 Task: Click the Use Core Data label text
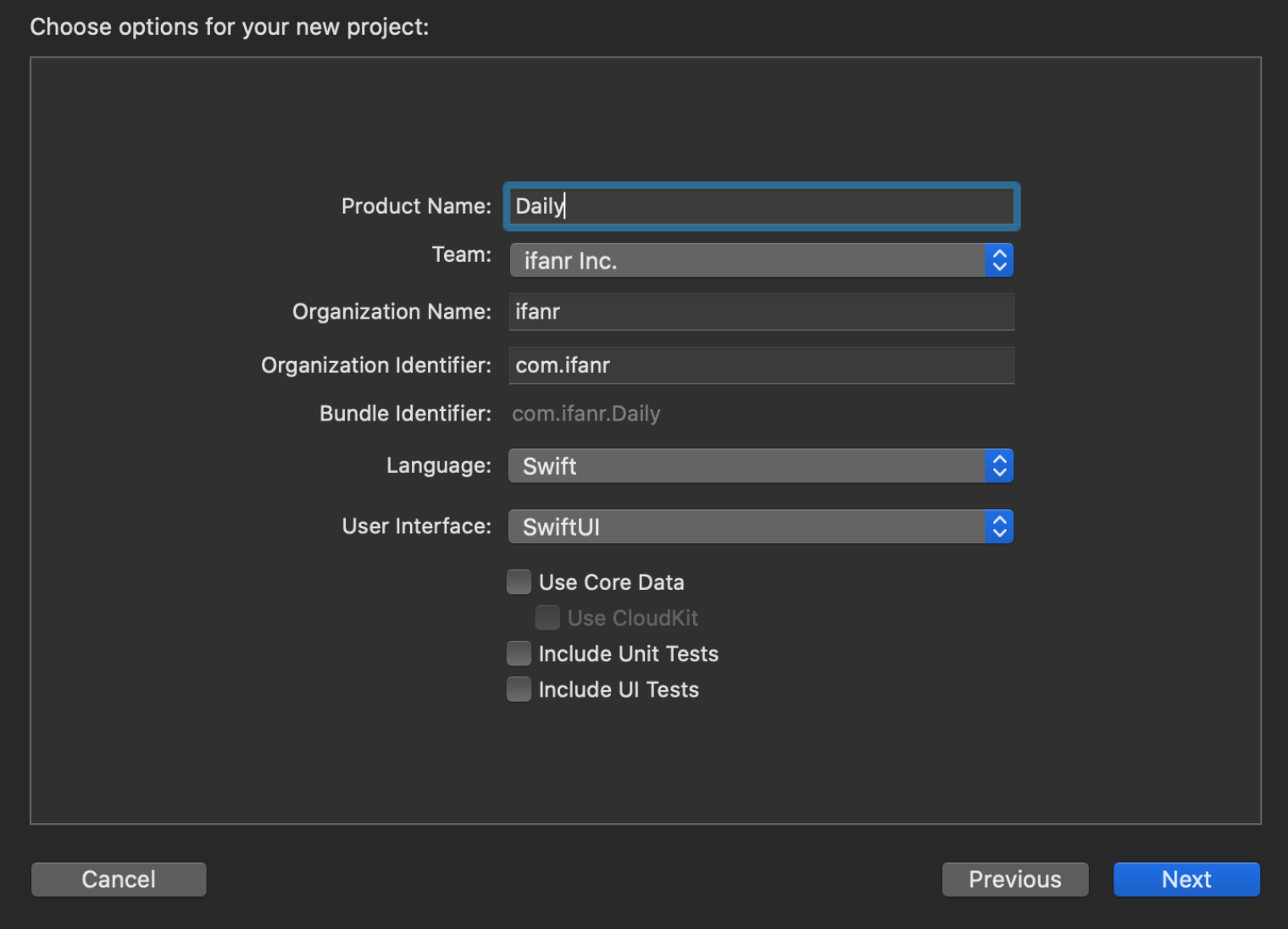(611, 582)
